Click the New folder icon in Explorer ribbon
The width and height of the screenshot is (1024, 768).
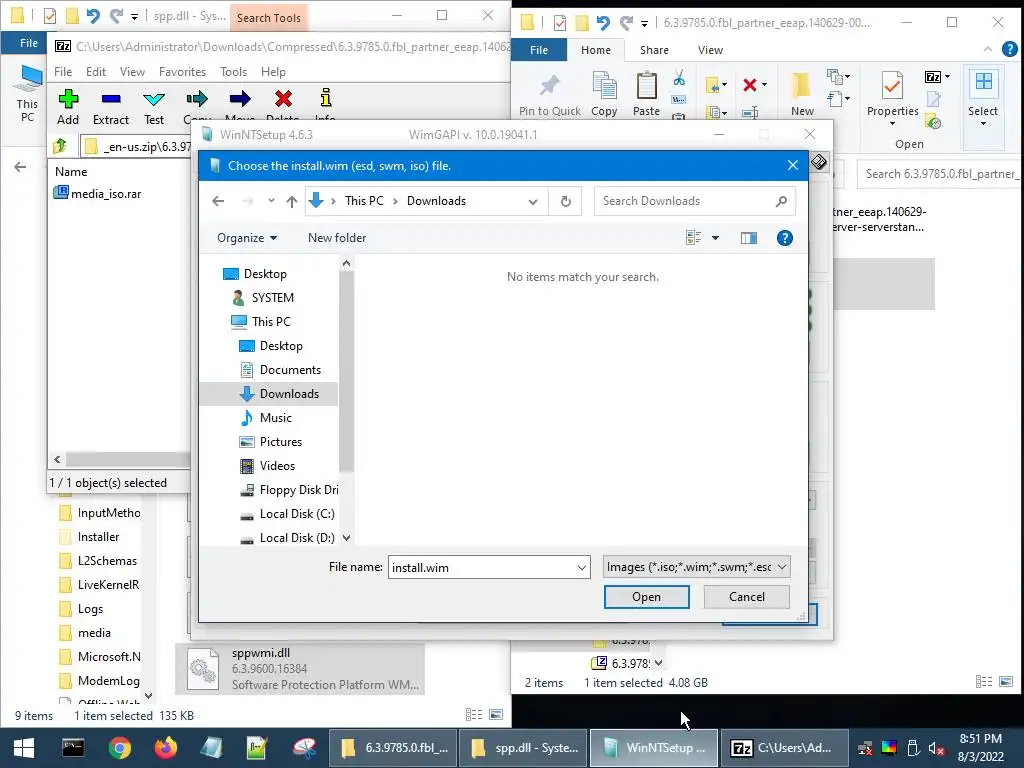tap(801, 86)
